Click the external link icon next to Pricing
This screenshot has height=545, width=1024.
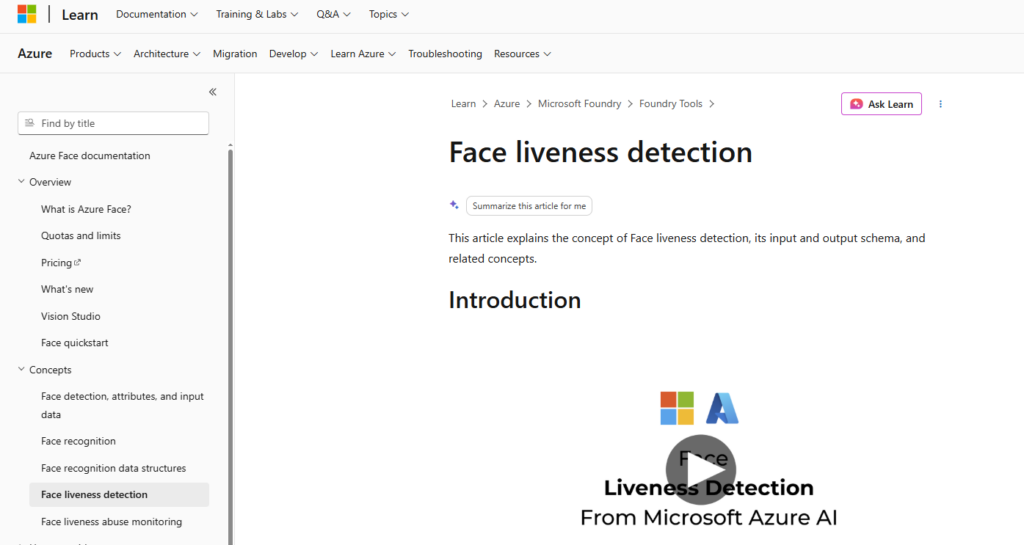[x=78, y=262]
